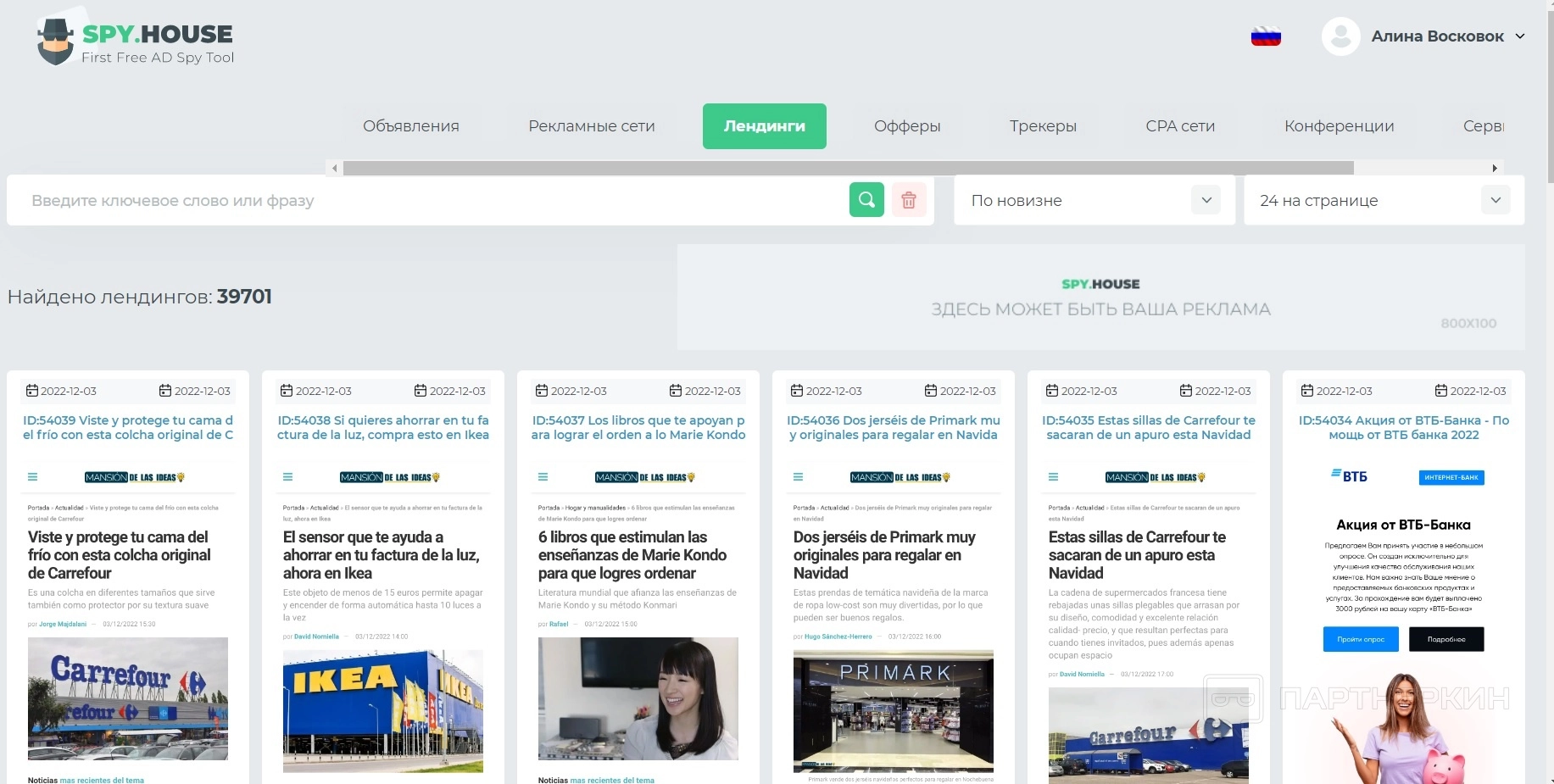Viewport: 1554px width, 784px height.
Task: Click the left calendar icon on card ID:54037
Action: [x=543, y=391]
